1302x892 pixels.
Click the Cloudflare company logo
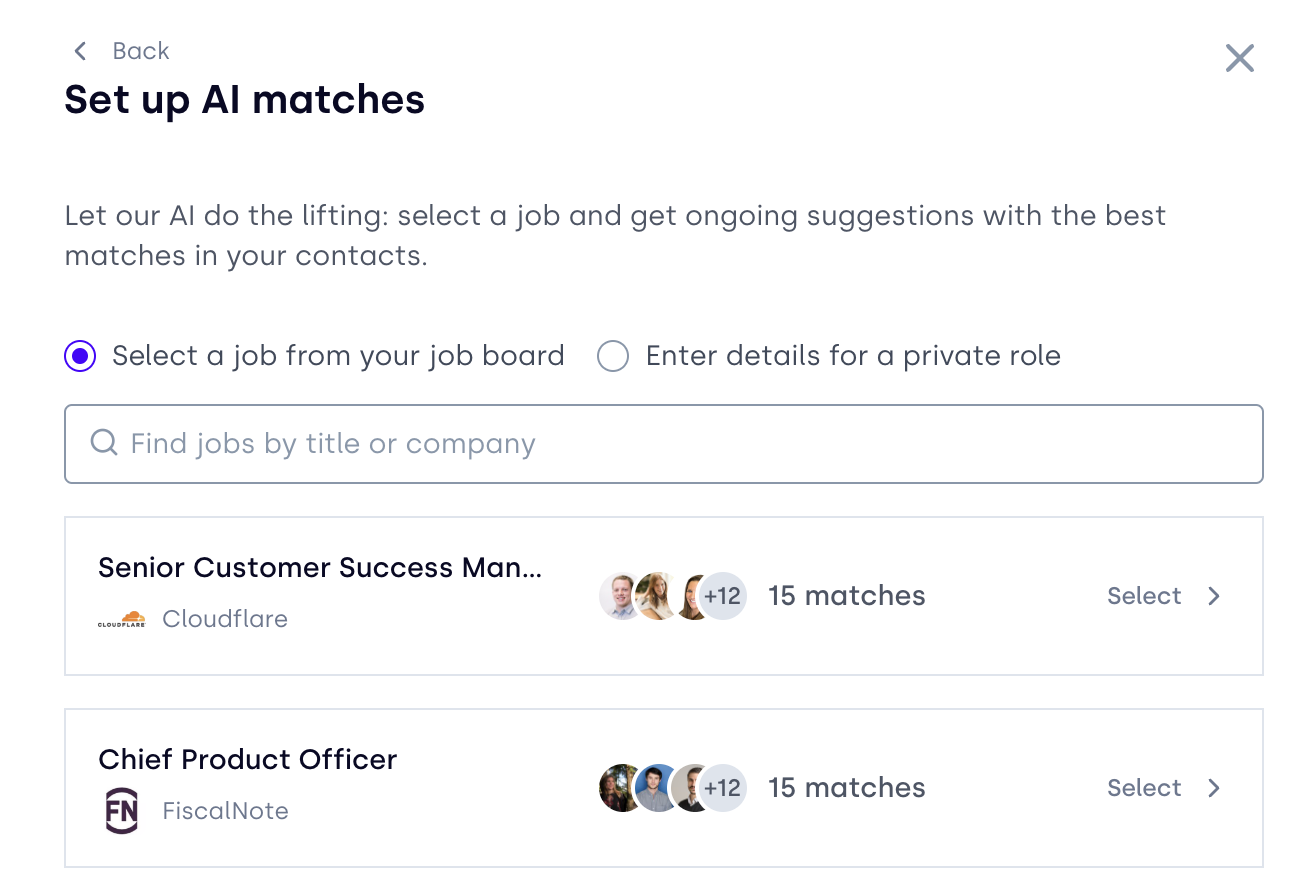(x=121, y=620)
